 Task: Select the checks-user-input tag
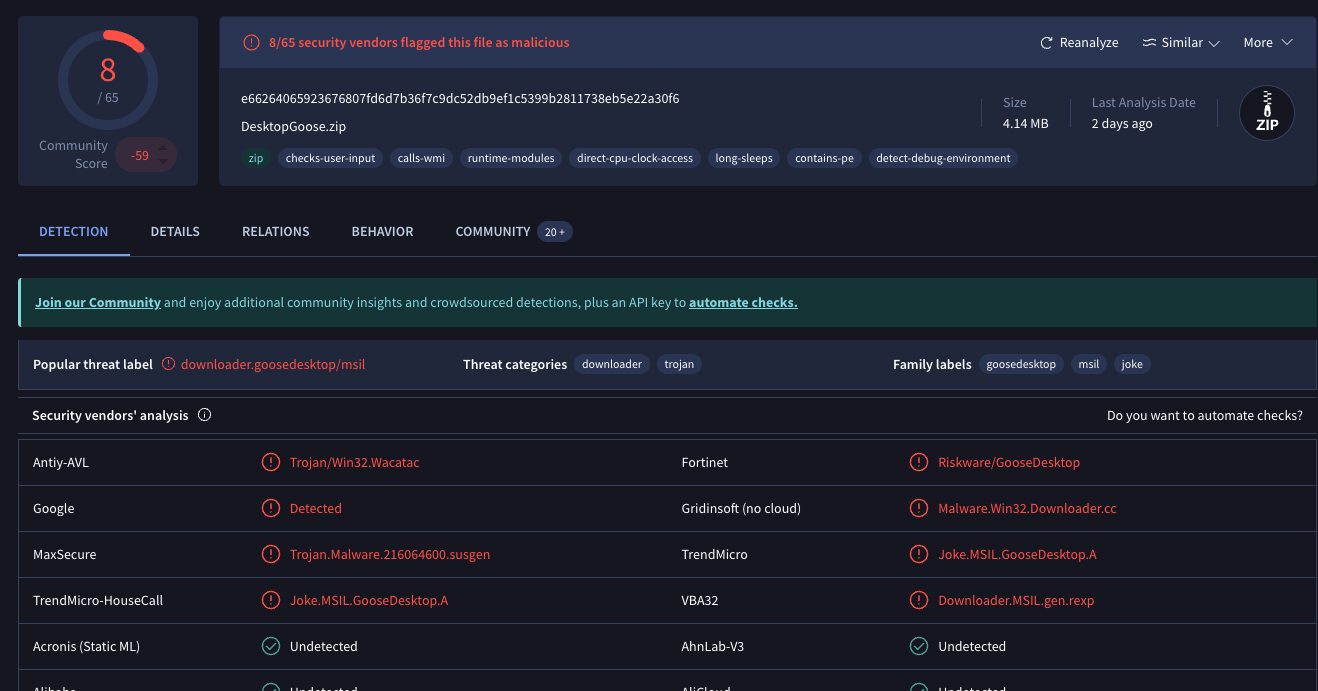point(331,158)
